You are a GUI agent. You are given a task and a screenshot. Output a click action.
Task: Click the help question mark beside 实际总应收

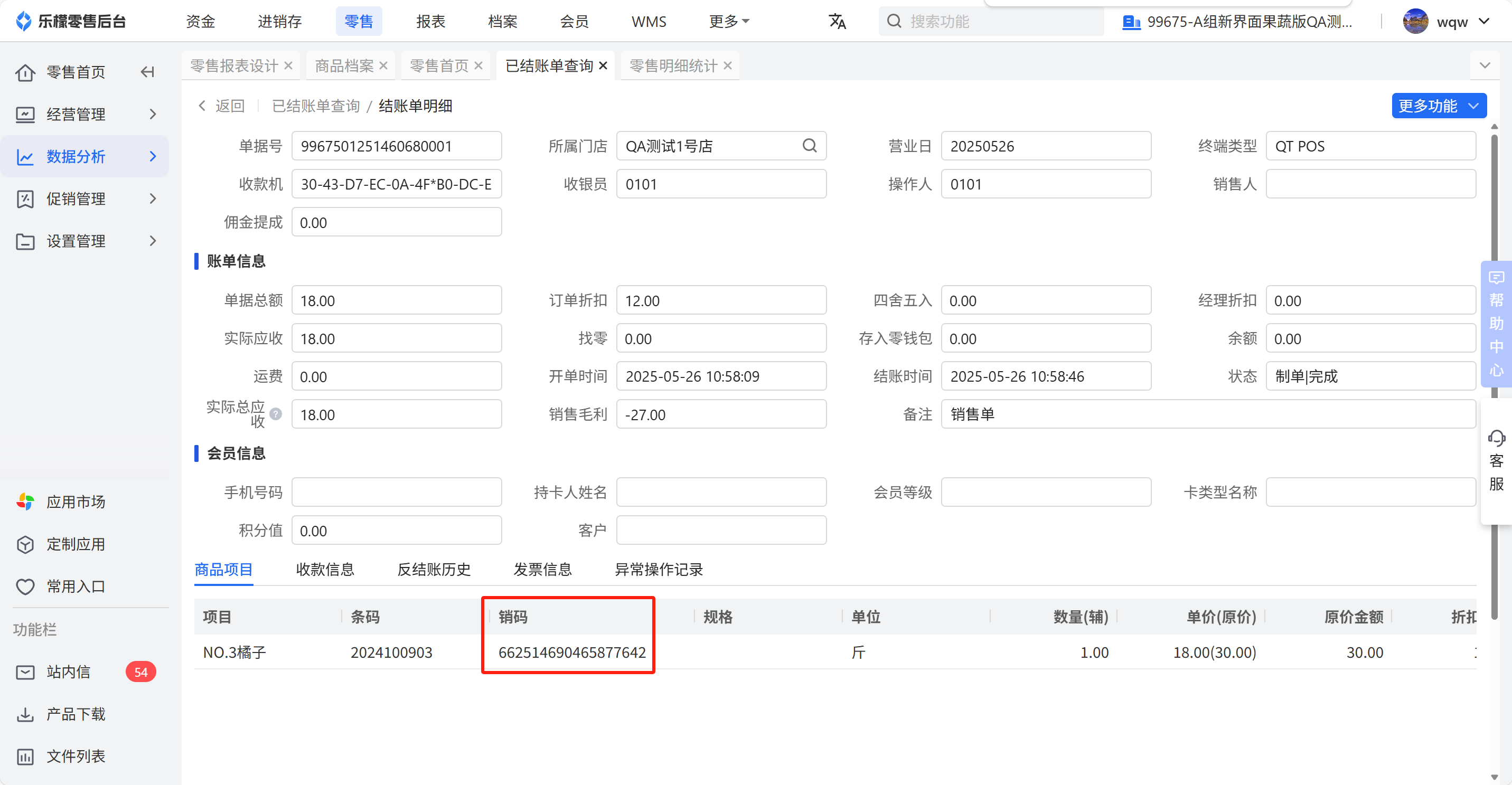(276, 414)
